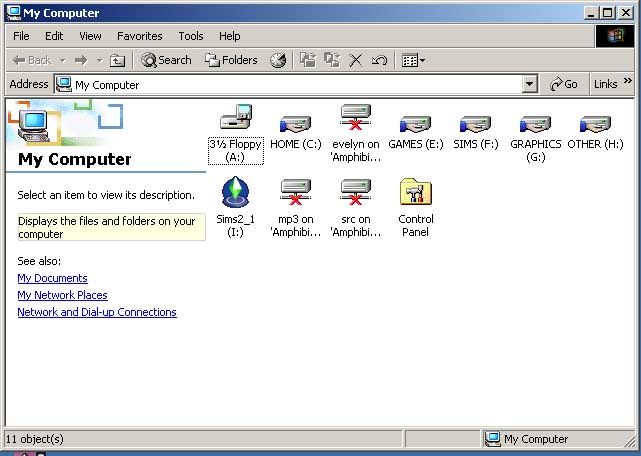Viewport: 641px width, 456px height.
Task: Open the Edit menu
Action: coord(54,36)
